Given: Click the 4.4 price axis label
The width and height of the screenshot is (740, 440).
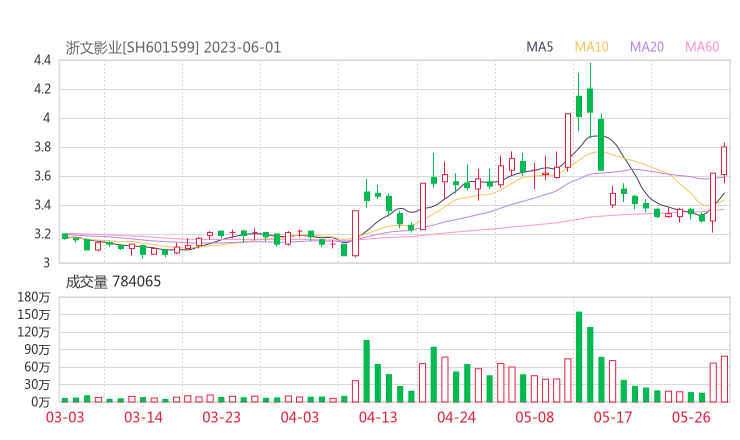Looking at the screenshot, I should coord(42,60).
